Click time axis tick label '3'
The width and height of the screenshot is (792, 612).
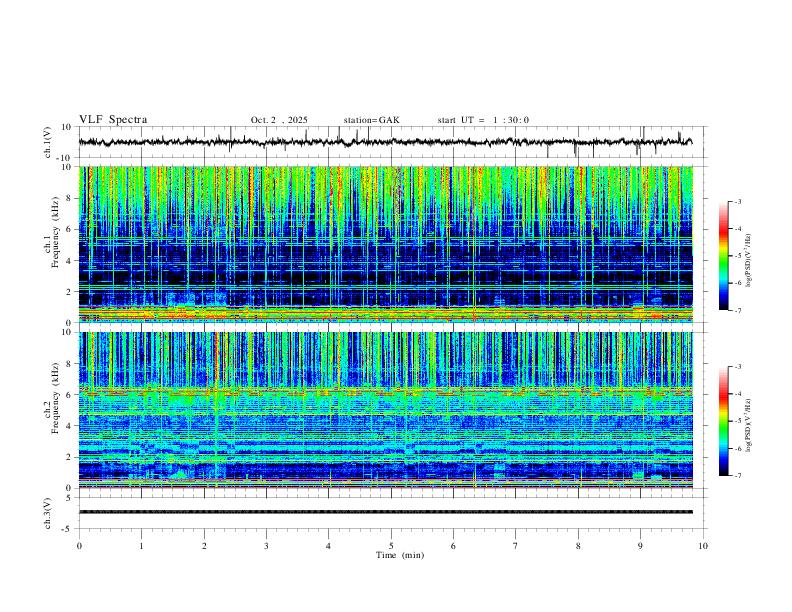point(266,546)
